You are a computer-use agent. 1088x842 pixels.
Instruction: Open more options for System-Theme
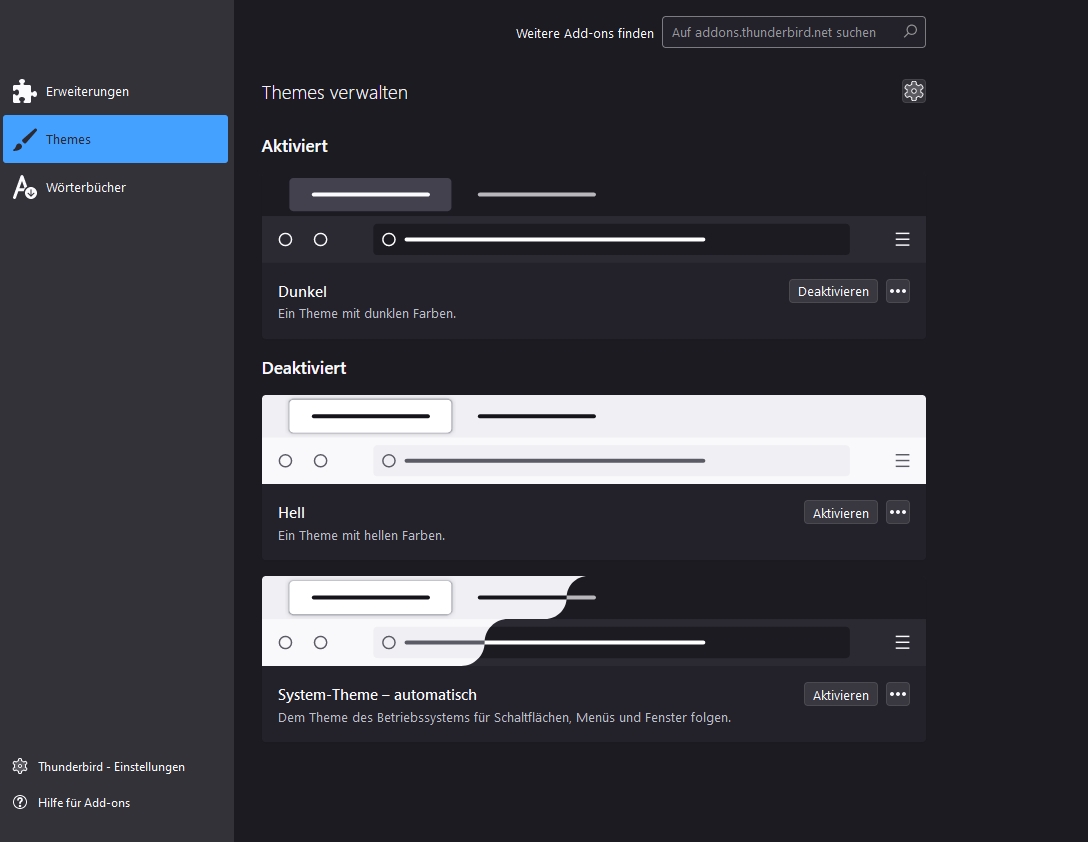pyautogui.click(x=898, y=694)
